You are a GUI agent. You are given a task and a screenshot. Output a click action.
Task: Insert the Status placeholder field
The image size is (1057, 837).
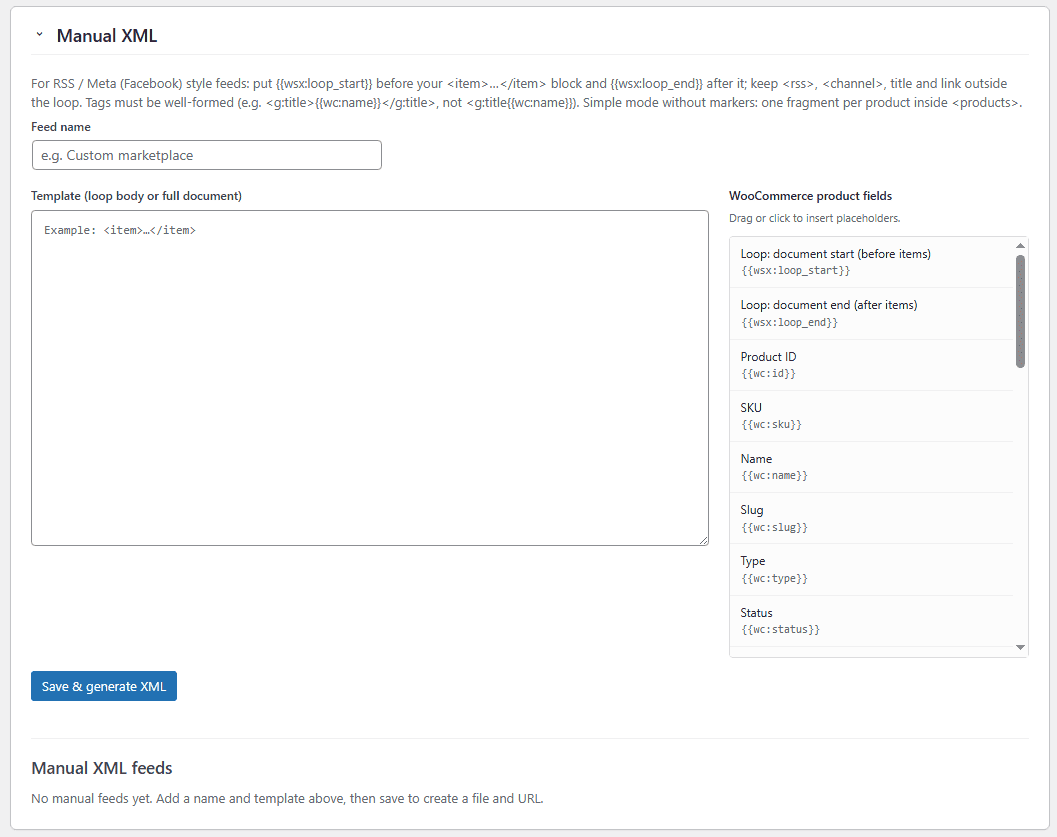point(872,621)
